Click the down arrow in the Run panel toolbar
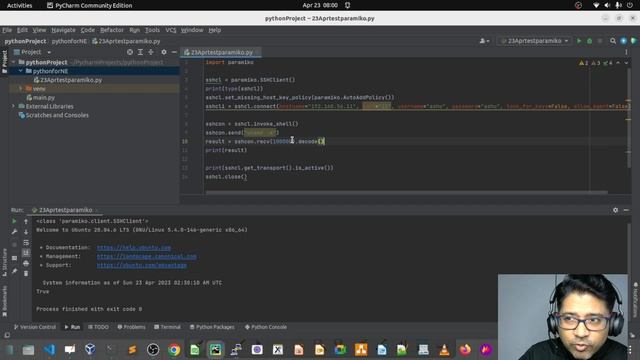Image resolution: width=640 pixels, height=360 pixels. (26, 232)
